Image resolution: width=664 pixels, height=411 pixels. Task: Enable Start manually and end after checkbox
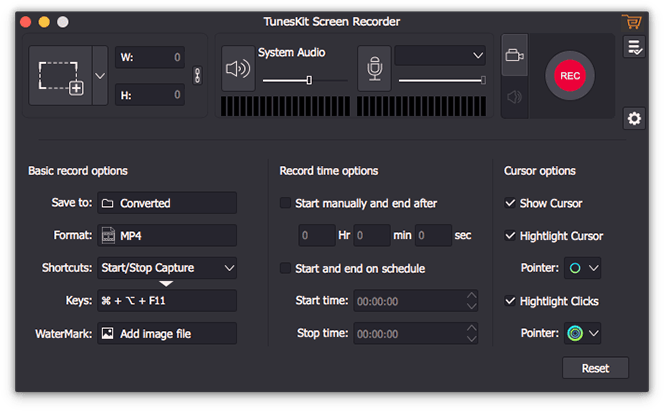285,203
